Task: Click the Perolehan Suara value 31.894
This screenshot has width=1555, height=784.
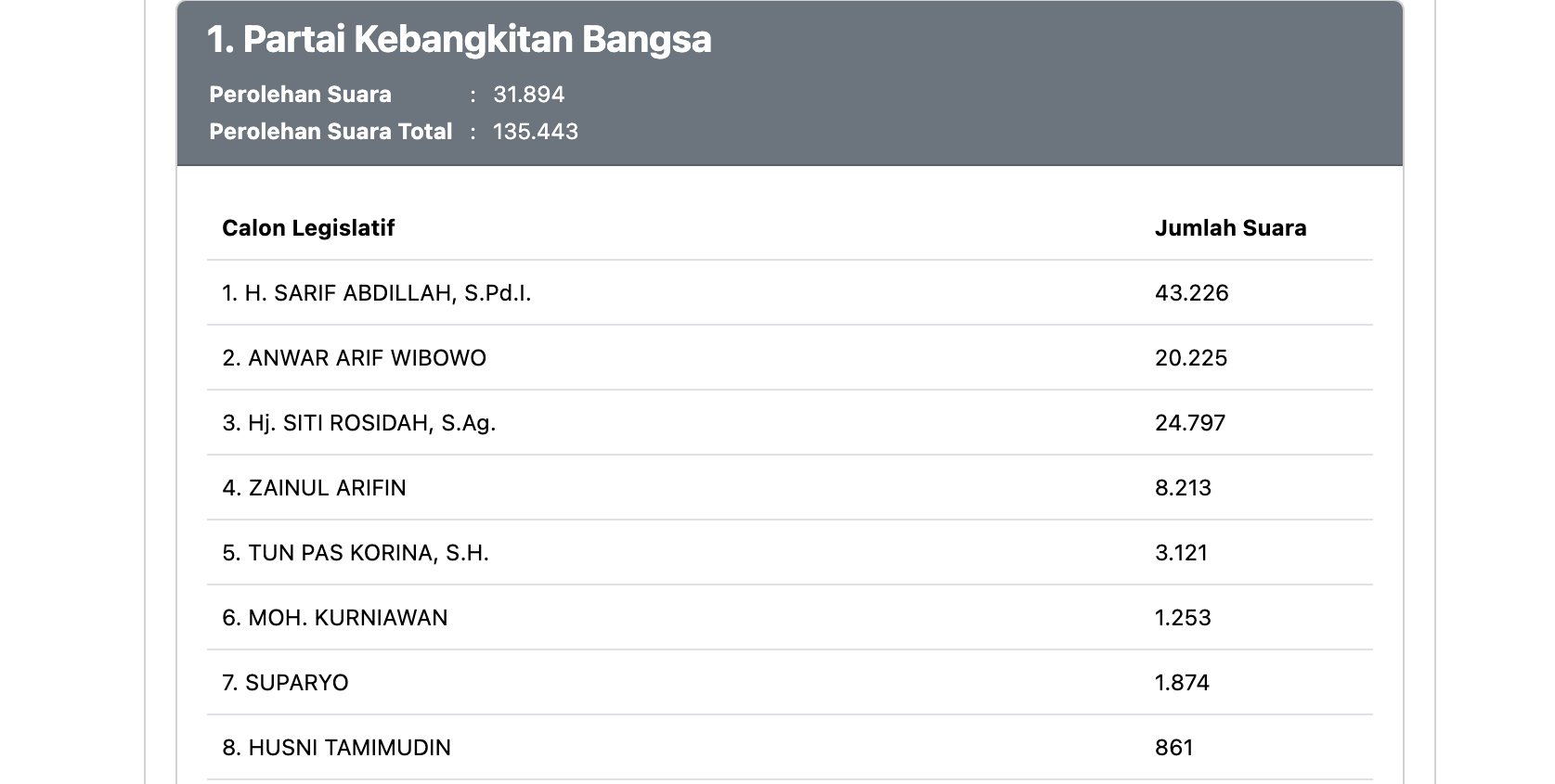Action: point(528,95)
